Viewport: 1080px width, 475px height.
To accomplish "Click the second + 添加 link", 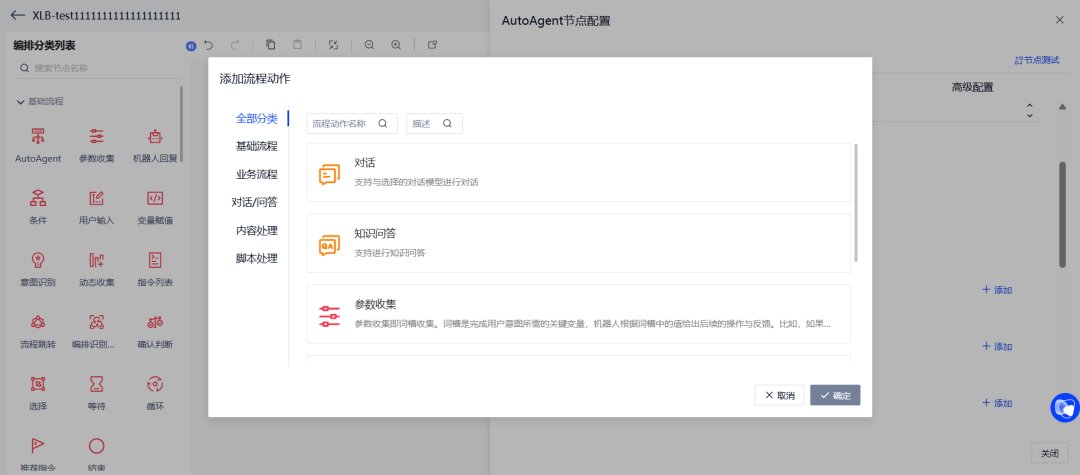I will [997, 346].
